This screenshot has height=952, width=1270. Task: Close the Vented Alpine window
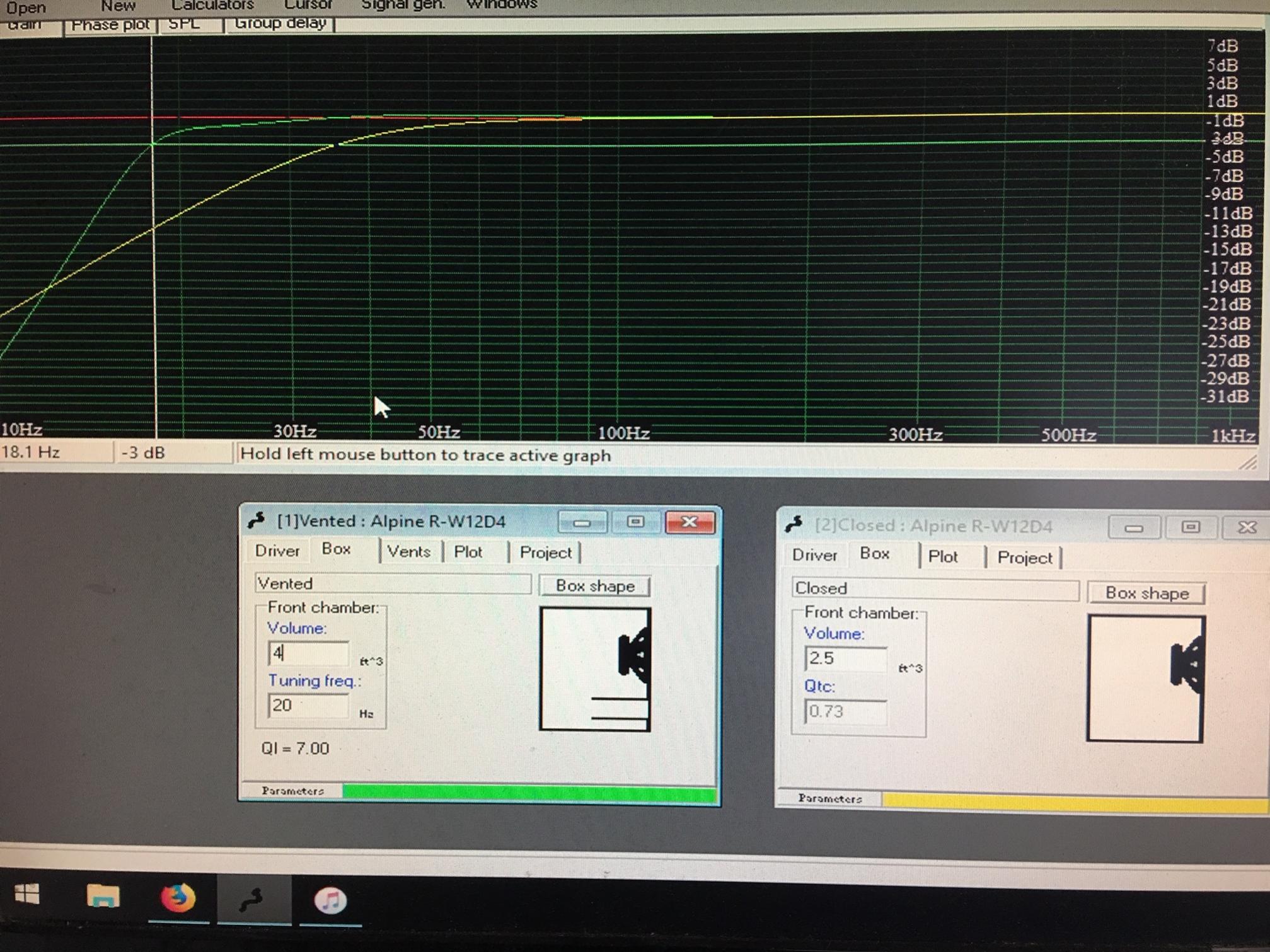[690, 522]
